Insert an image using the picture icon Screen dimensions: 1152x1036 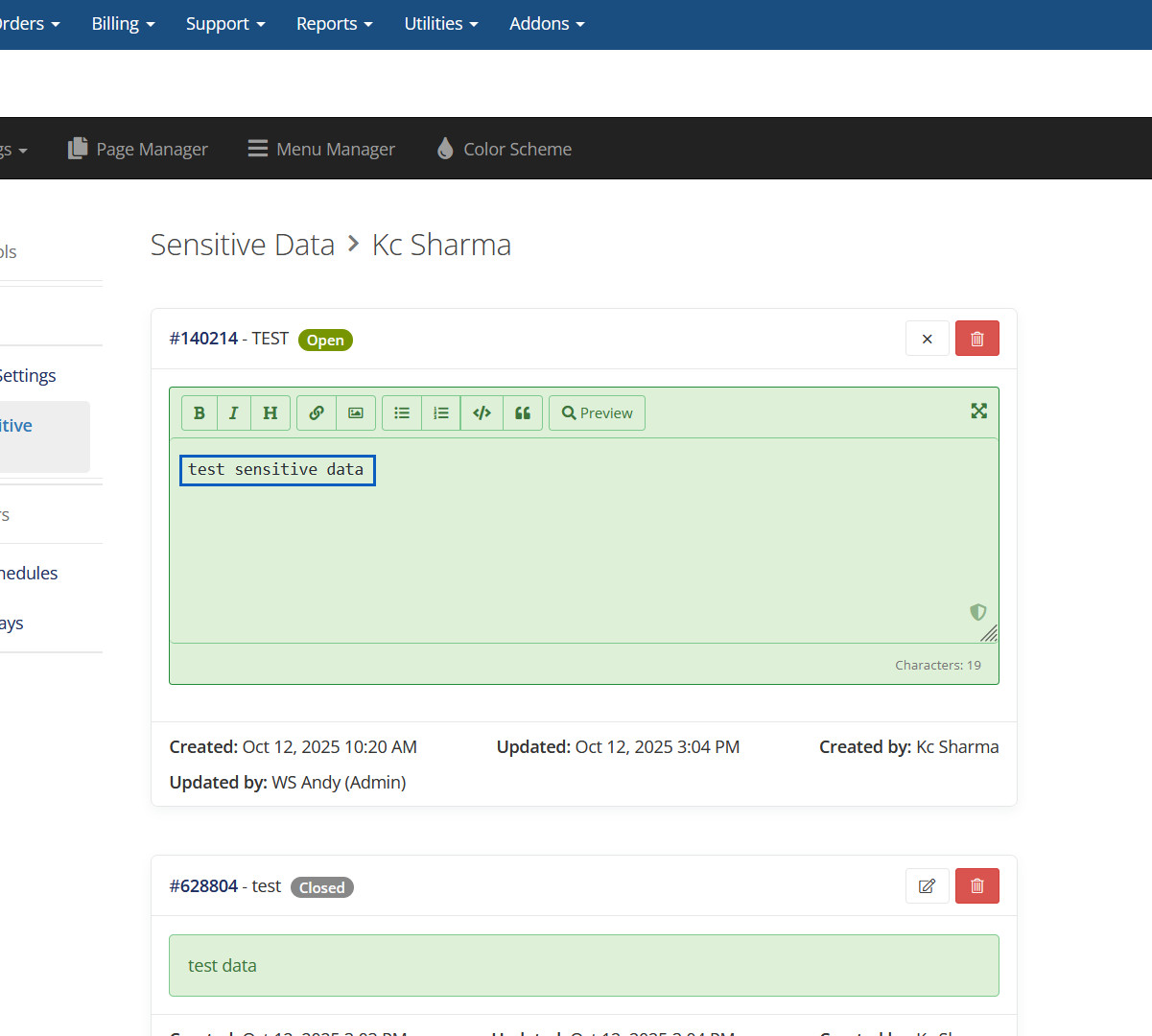coord(356,413)
